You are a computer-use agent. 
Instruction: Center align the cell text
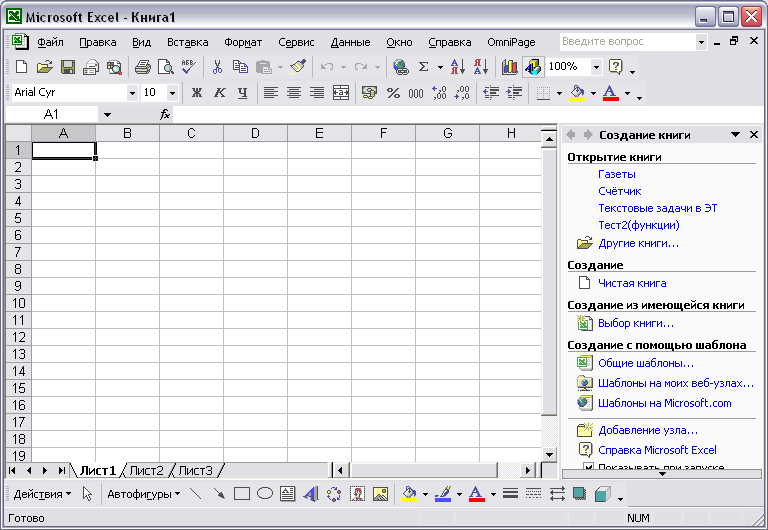click(294, 93)
